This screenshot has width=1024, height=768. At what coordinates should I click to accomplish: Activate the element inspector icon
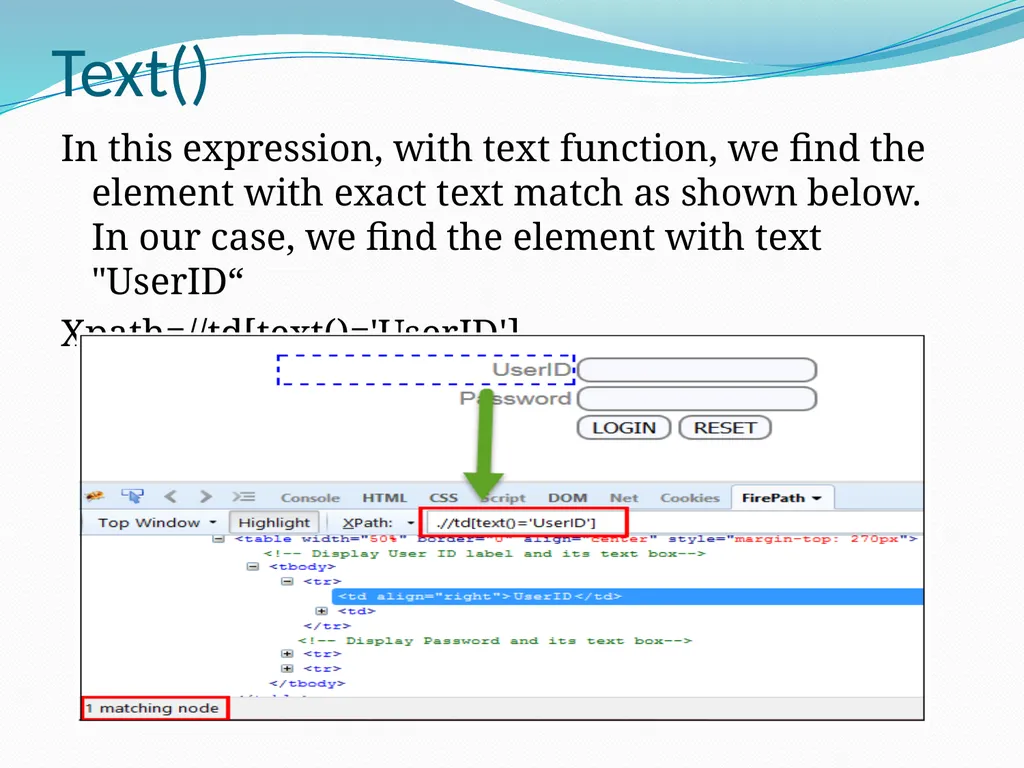point(133,496)
